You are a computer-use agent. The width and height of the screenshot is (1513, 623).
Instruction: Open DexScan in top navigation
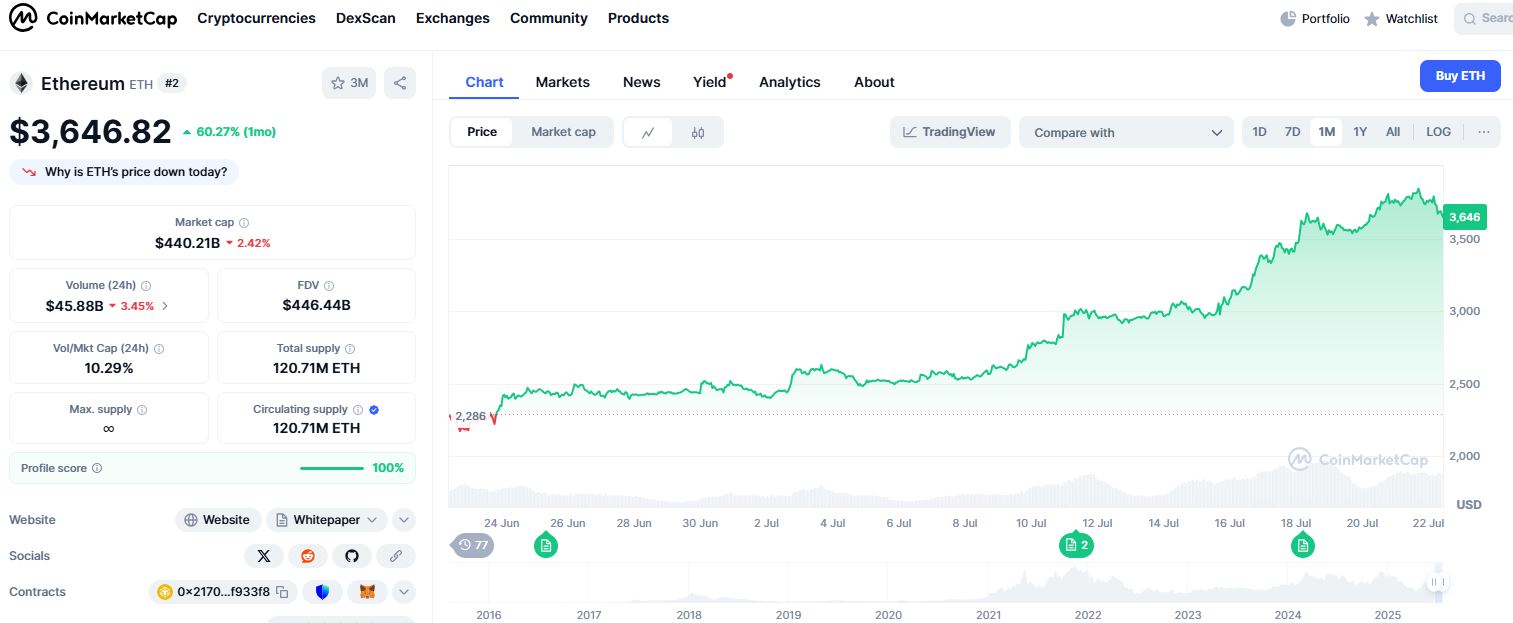[366, 18]
